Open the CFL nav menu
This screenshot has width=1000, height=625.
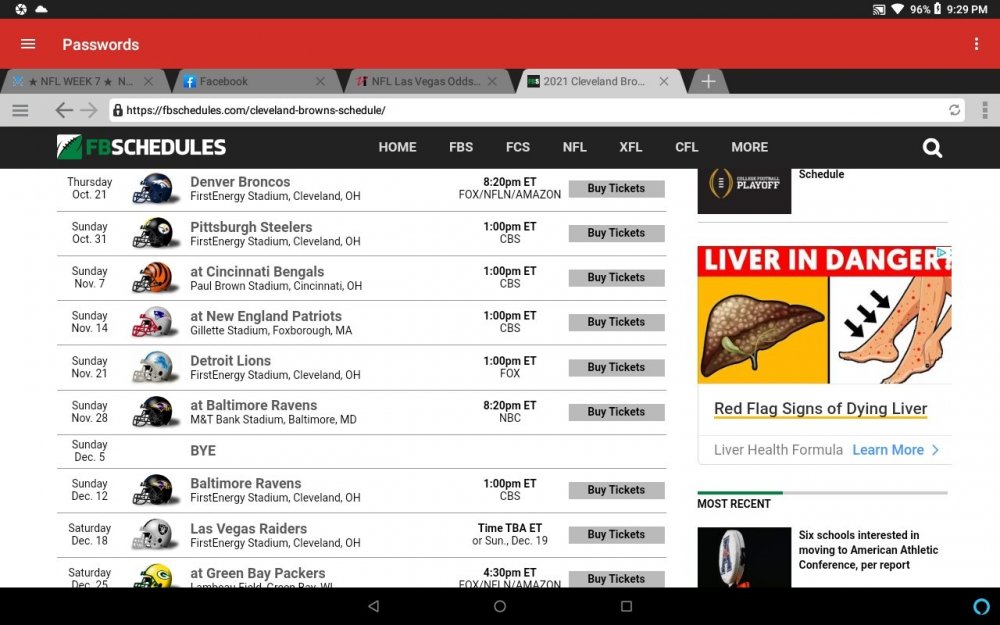[x=687, y=147]
